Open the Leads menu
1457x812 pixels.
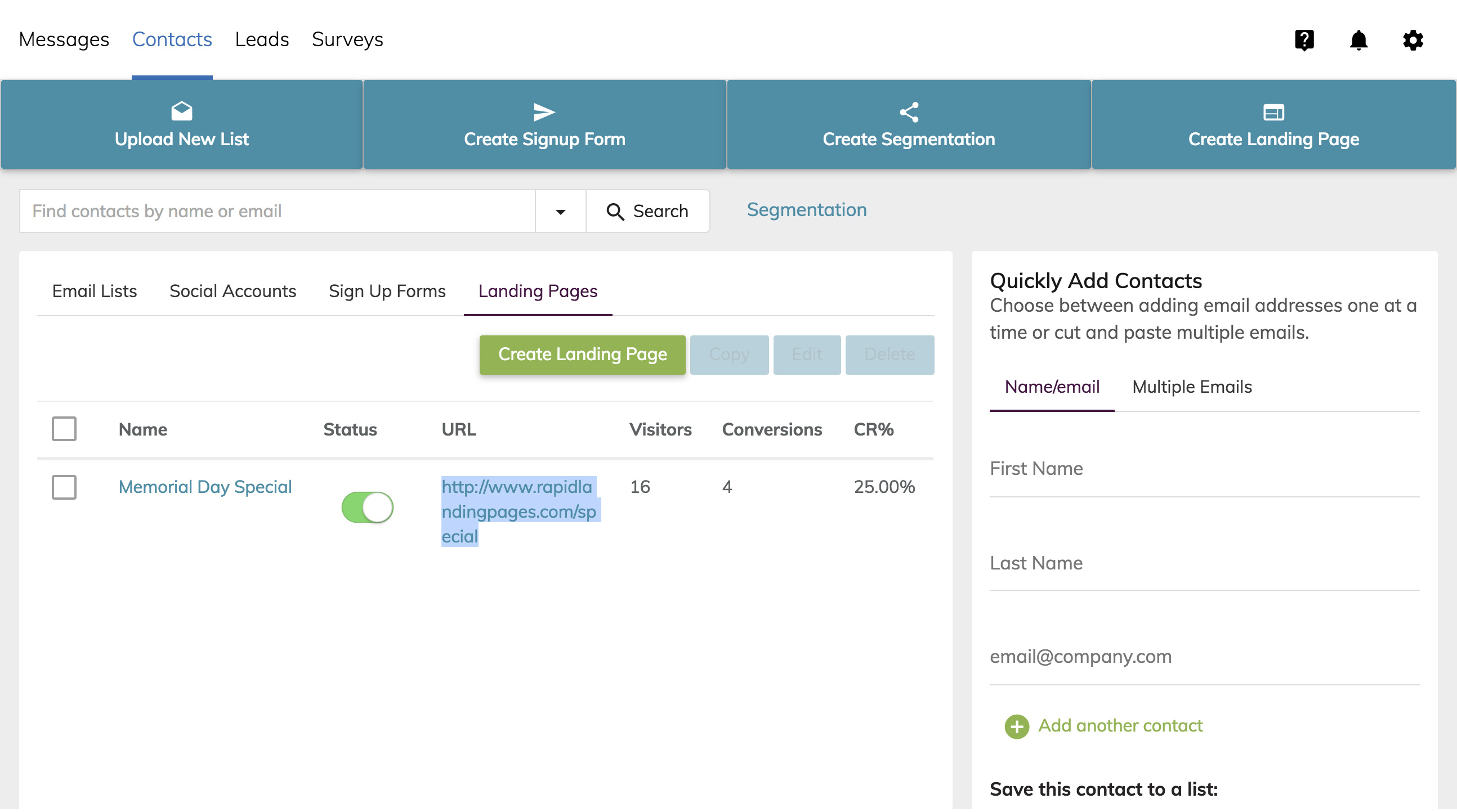(x=262, y=39)
